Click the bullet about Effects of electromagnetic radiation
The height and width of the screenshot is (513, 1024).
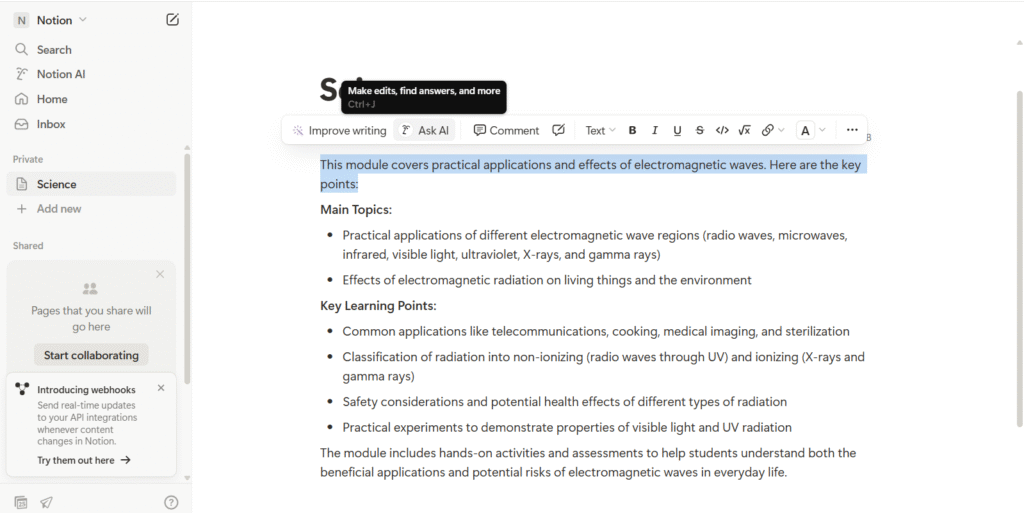click(x=547, y=280)
